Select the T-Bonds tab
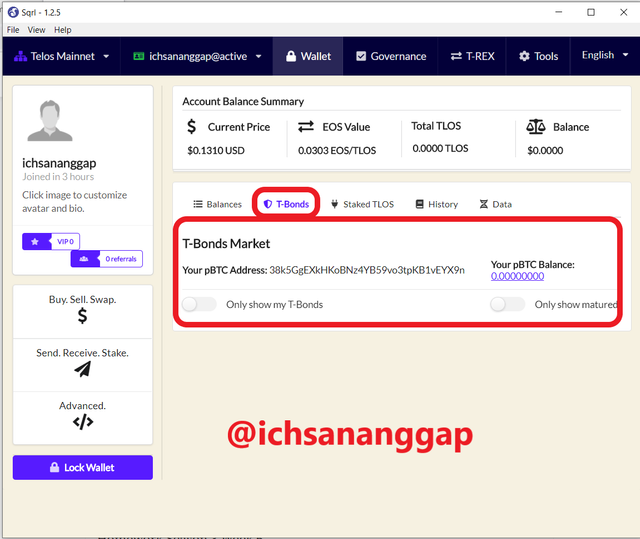Screen dimensions: 640x539 click(286, 204)
